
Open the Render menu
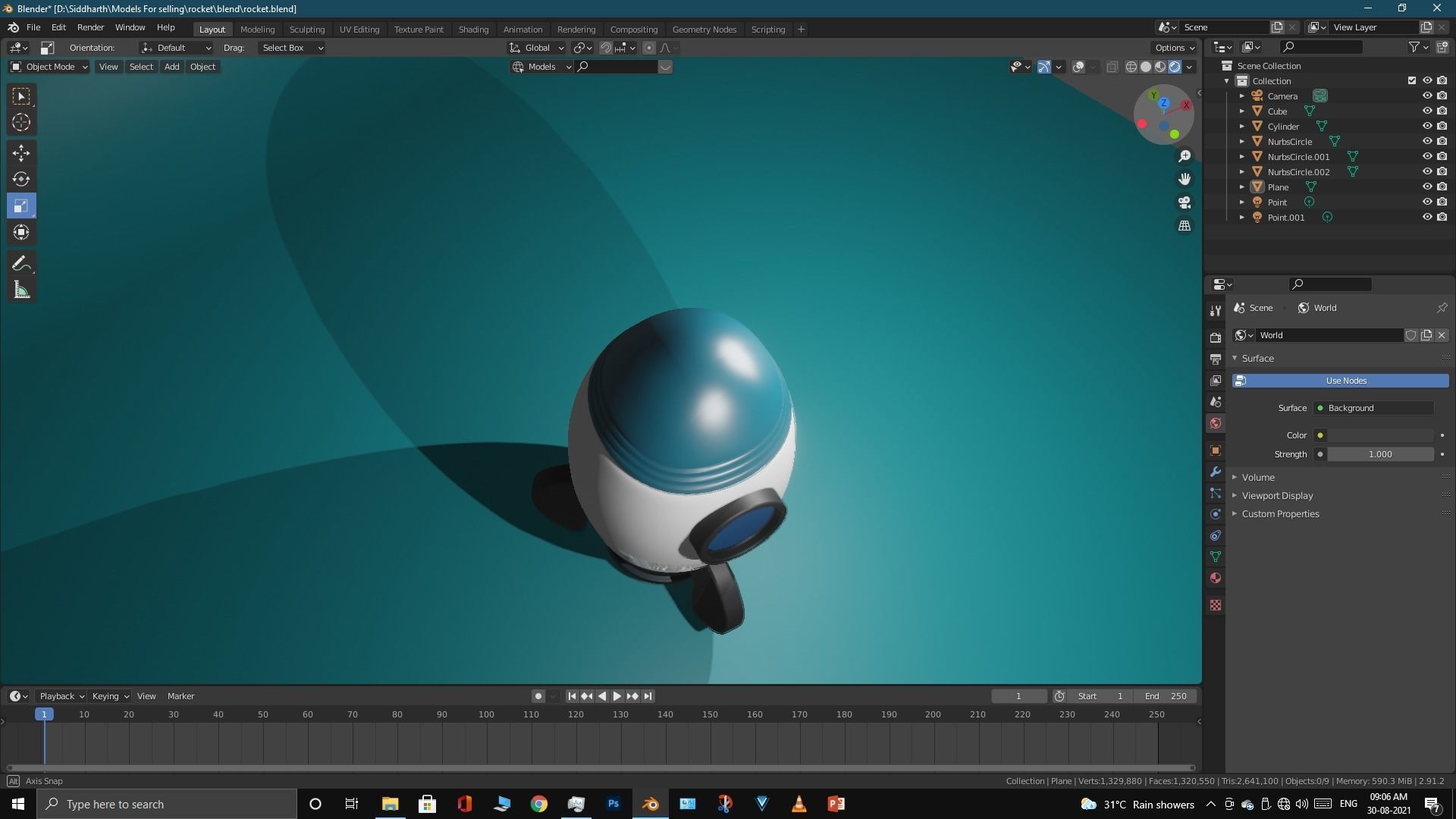(x=90, y=27)
